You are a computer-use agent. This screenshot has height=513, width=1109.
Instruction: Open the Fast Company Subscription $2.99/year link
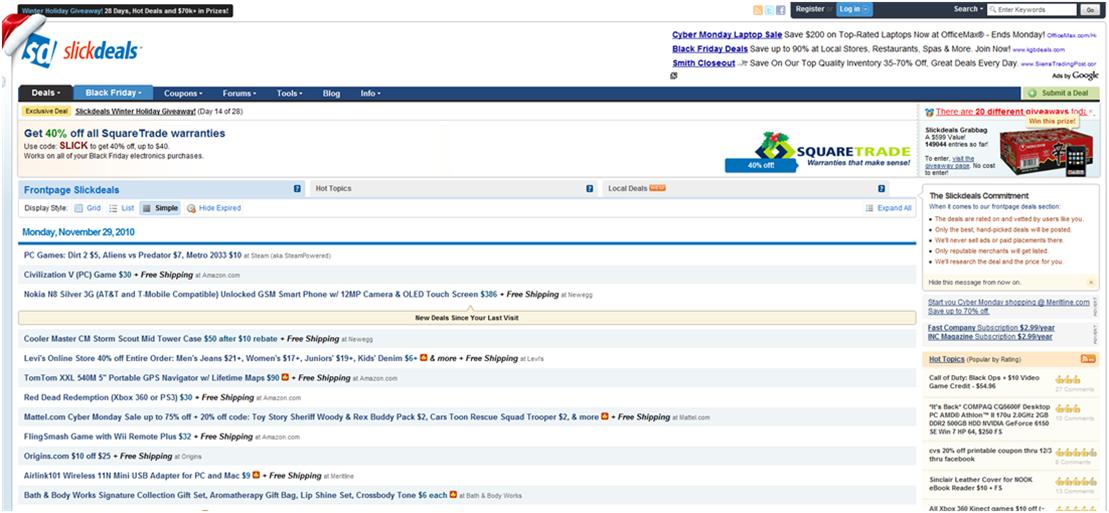[x=992, y=328]
